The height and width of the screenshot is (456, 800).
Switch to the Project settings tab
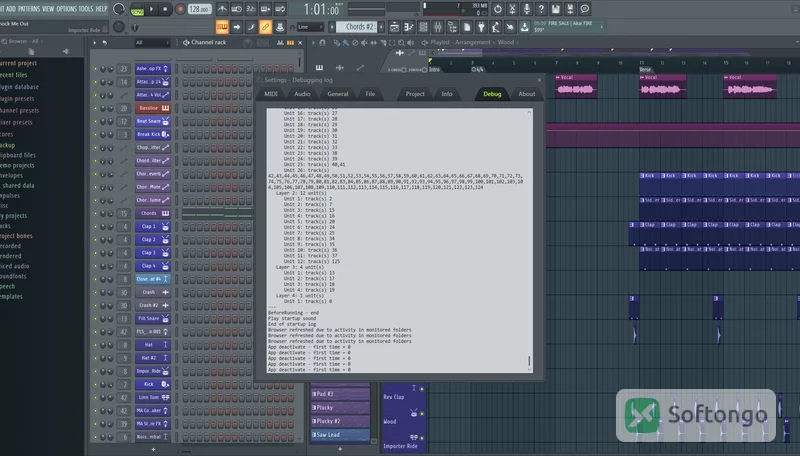point(415,94)
